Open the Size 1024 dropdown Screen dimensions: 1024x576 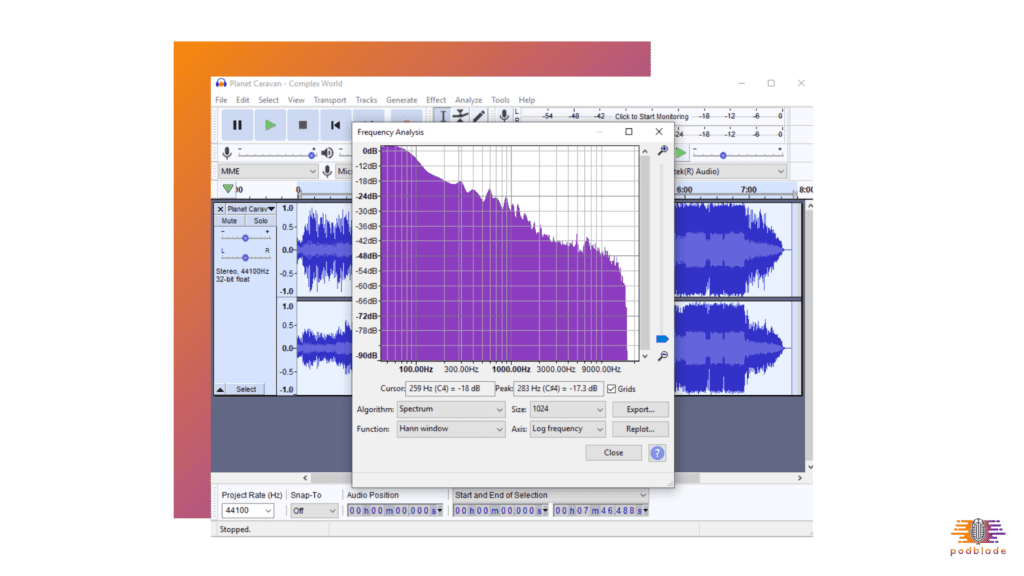pyautogui.click(x=568, y=409)
